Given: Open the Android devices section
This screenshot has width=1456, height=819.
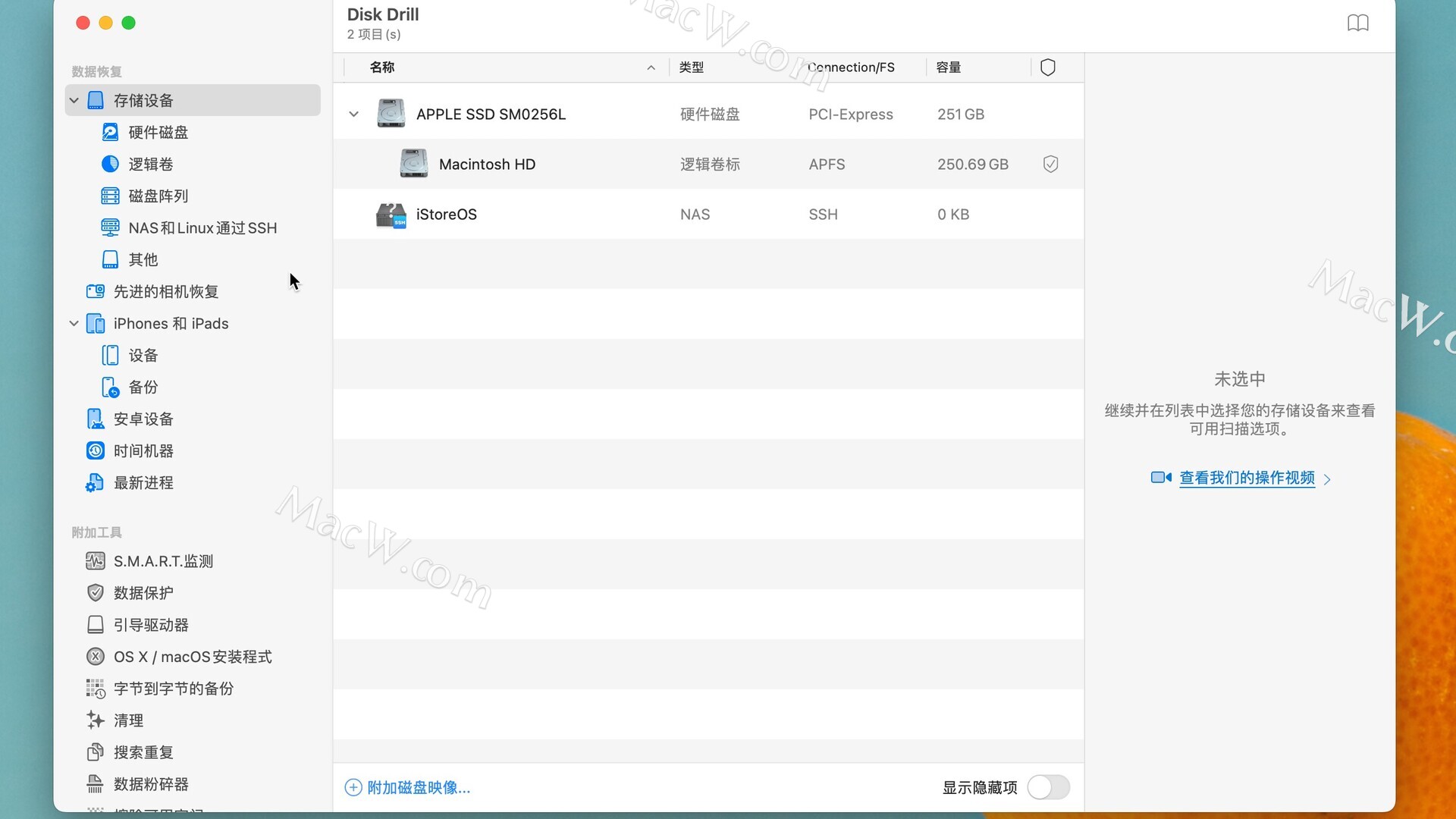Looking at the screenshot, I should (143, 419).
